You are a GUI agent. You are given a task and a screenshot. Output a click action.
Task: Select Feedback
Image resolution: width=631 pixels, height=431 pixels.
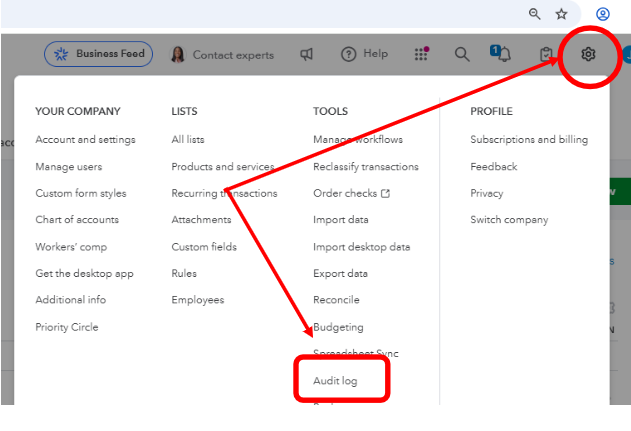tap(494, 167)
